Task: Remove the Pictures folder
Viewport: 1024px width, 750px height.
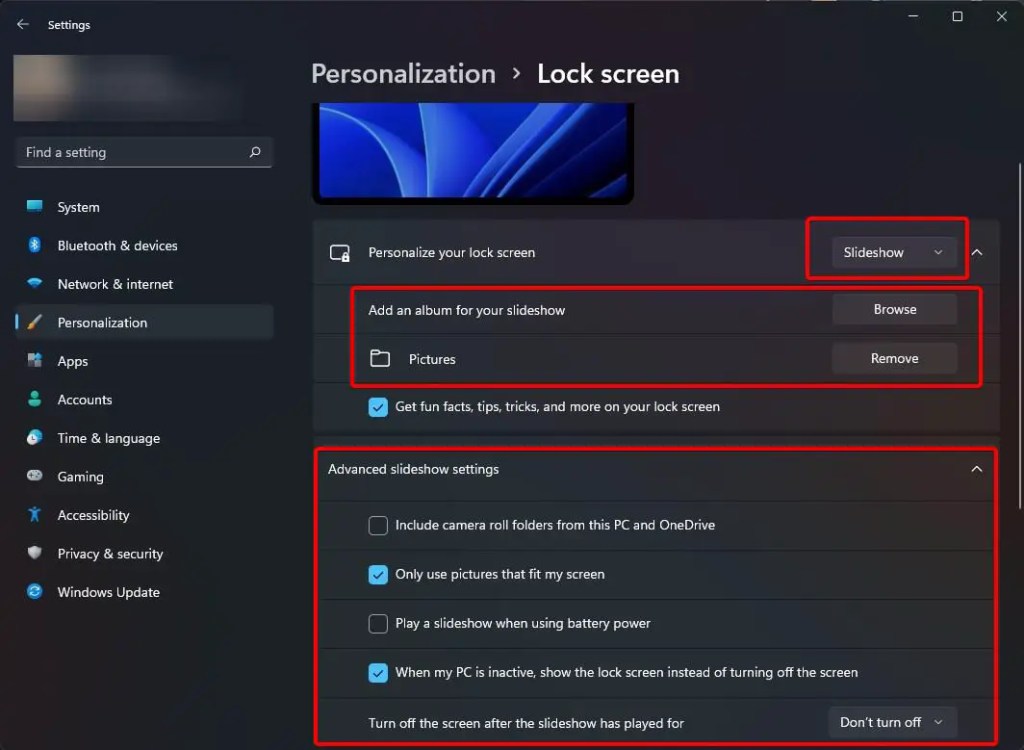Action: click(894, 358)
